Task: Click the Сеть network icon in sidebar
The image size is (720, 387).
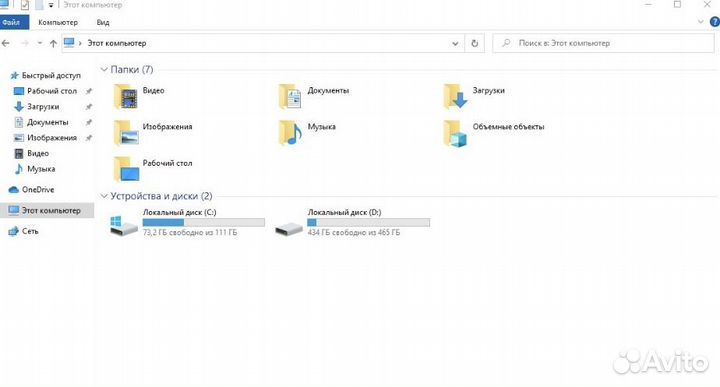Action: tap(14, 231)
